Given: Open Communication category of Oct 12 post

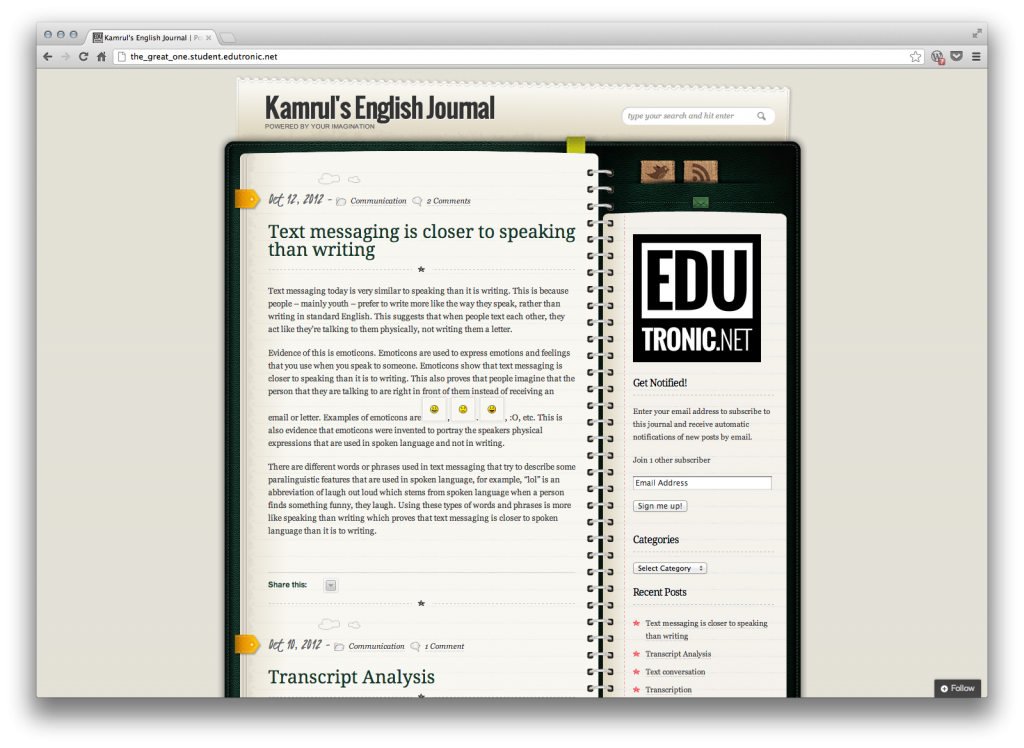Looking at the screenshot, I should pyautogui.click(x=378, y=201).
